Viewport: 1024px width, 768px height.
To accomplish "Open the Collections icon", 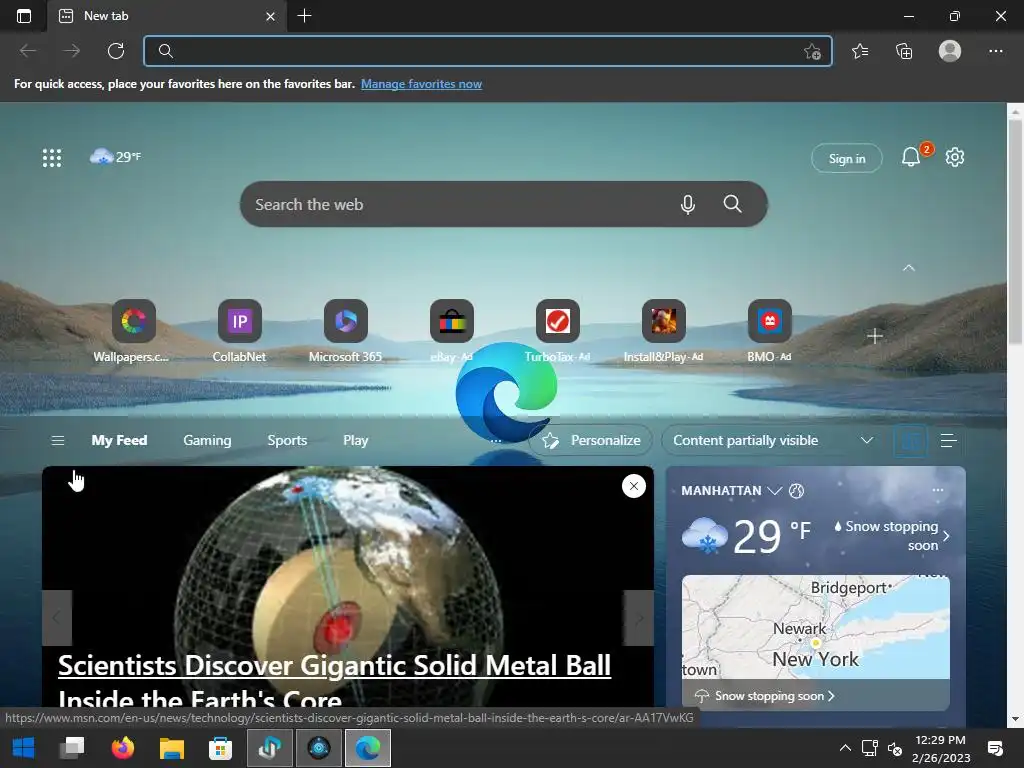I will tap(904, 51).
